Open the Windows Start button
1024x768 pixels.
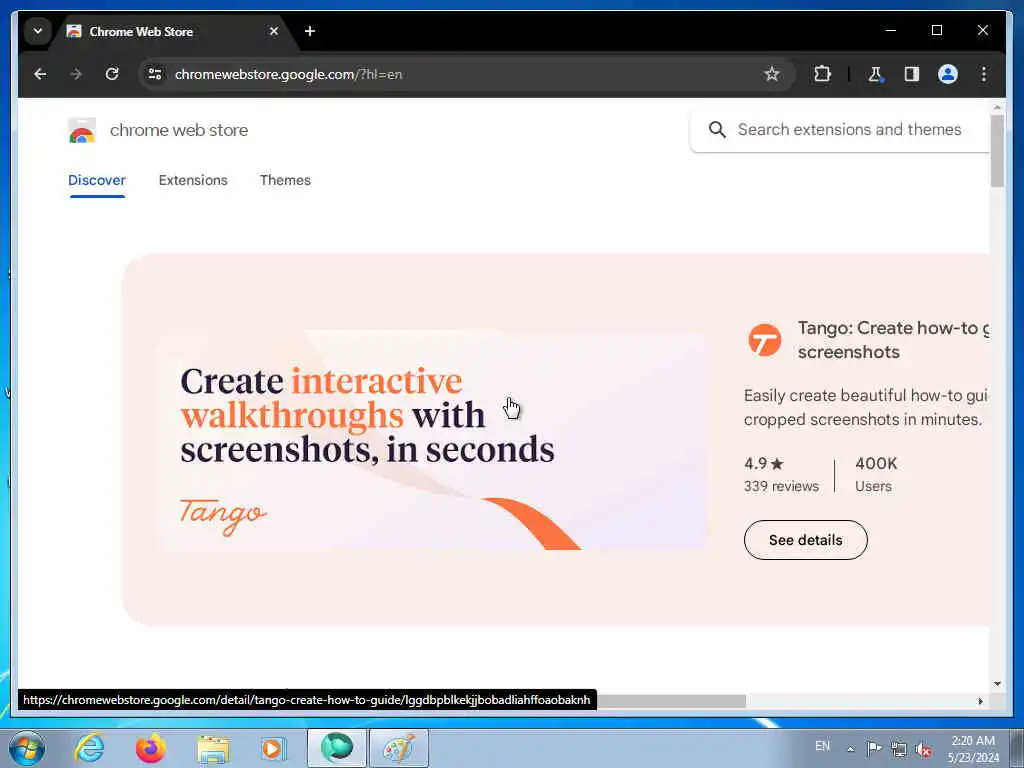point(27,748)
